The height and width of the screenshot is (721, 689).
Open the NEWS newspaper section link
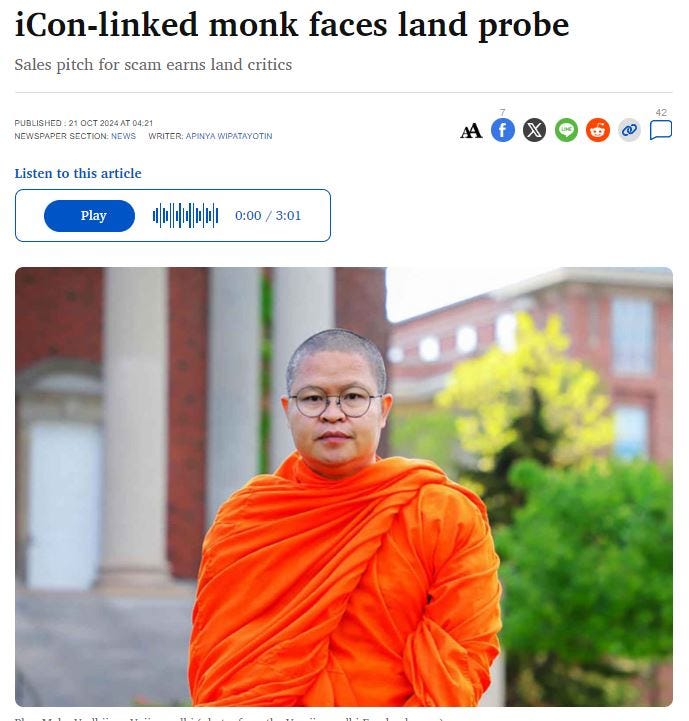(x=123, y=136)
